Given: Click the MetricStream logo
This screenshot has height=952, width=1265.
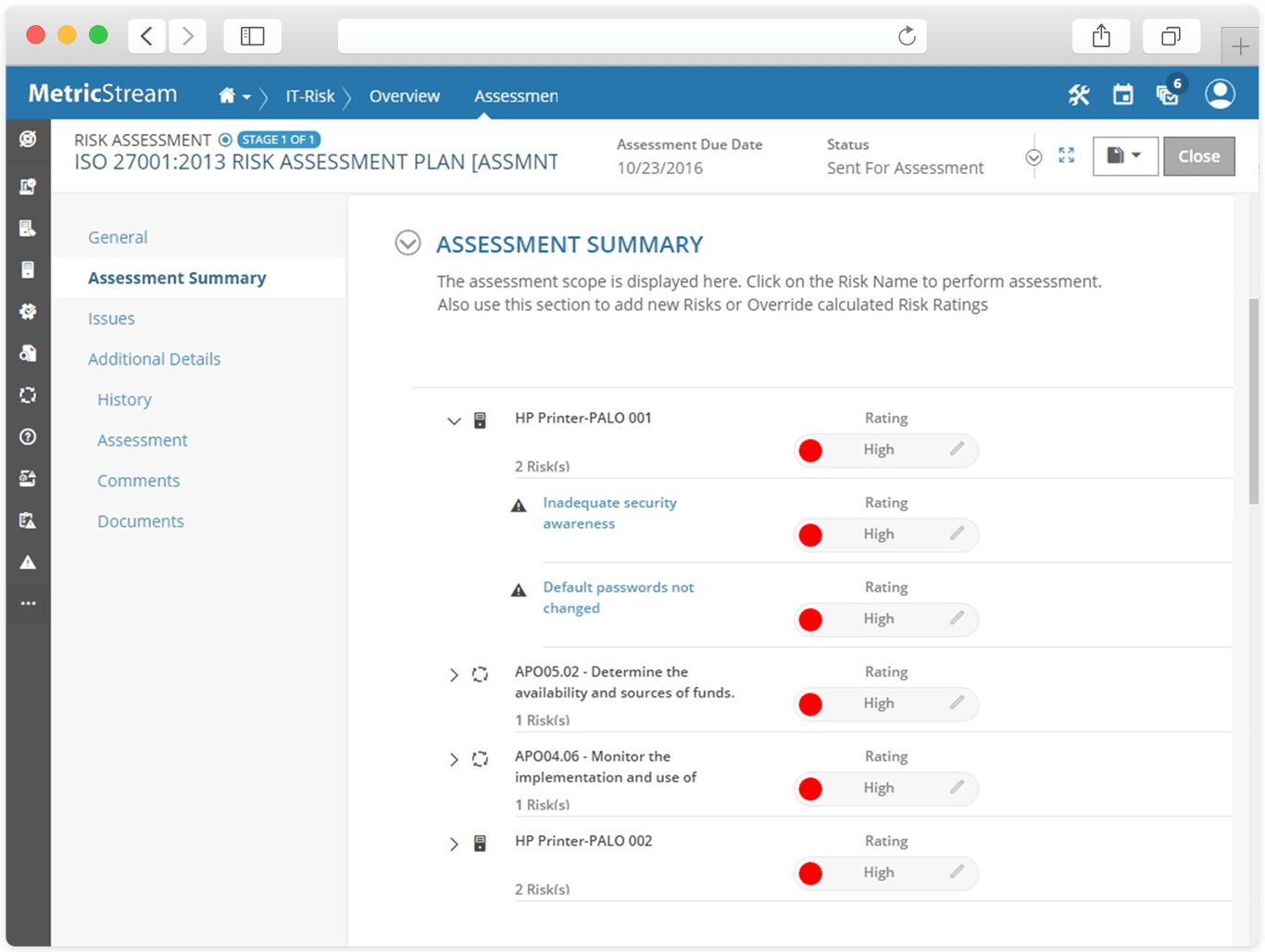Looking at the screenshot, I should pos(103,94).
